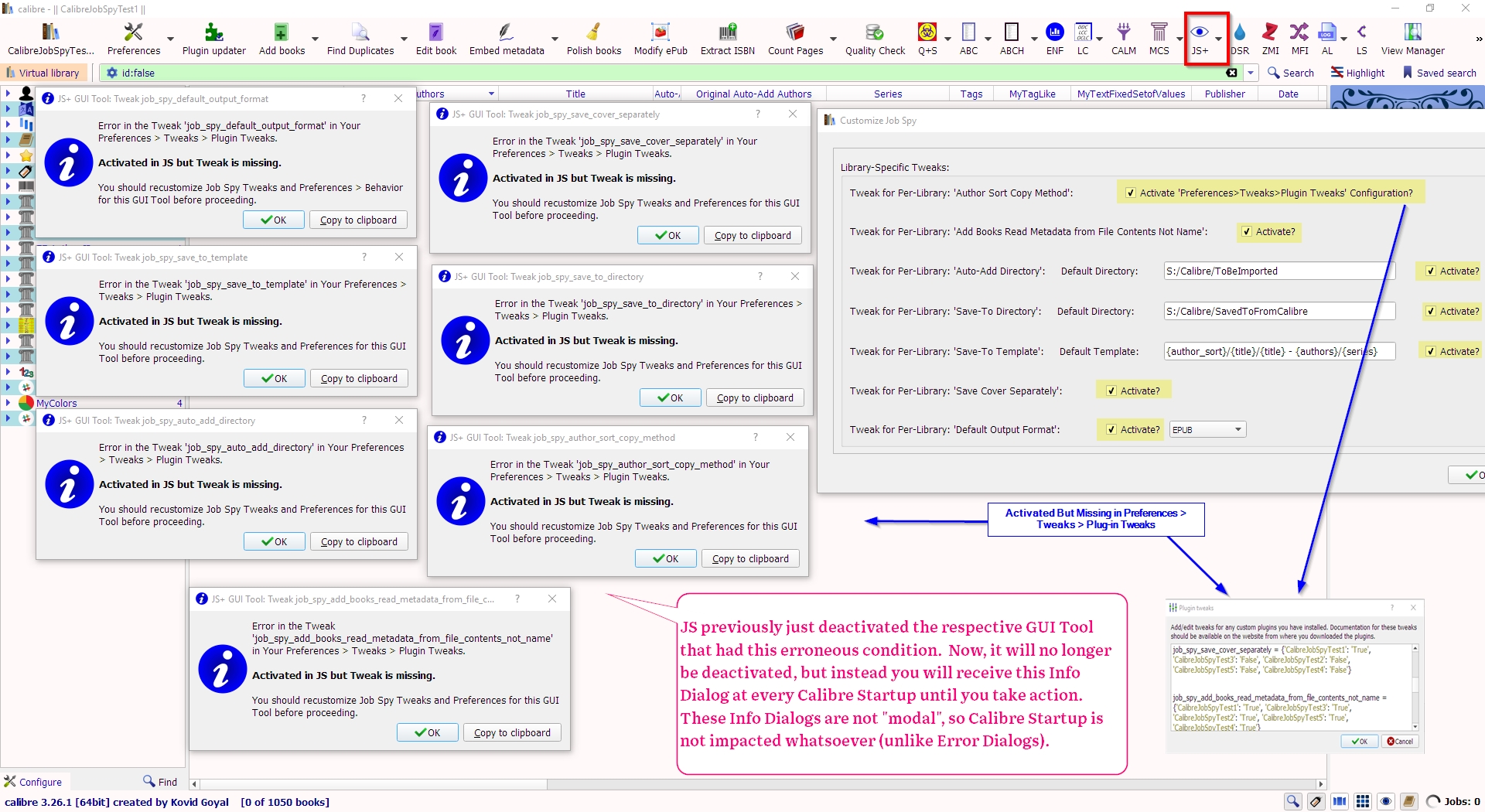Click OK in job_spy_save_to_directory dialog
The width and height of the screenshot is (1485, 812).
671,398
